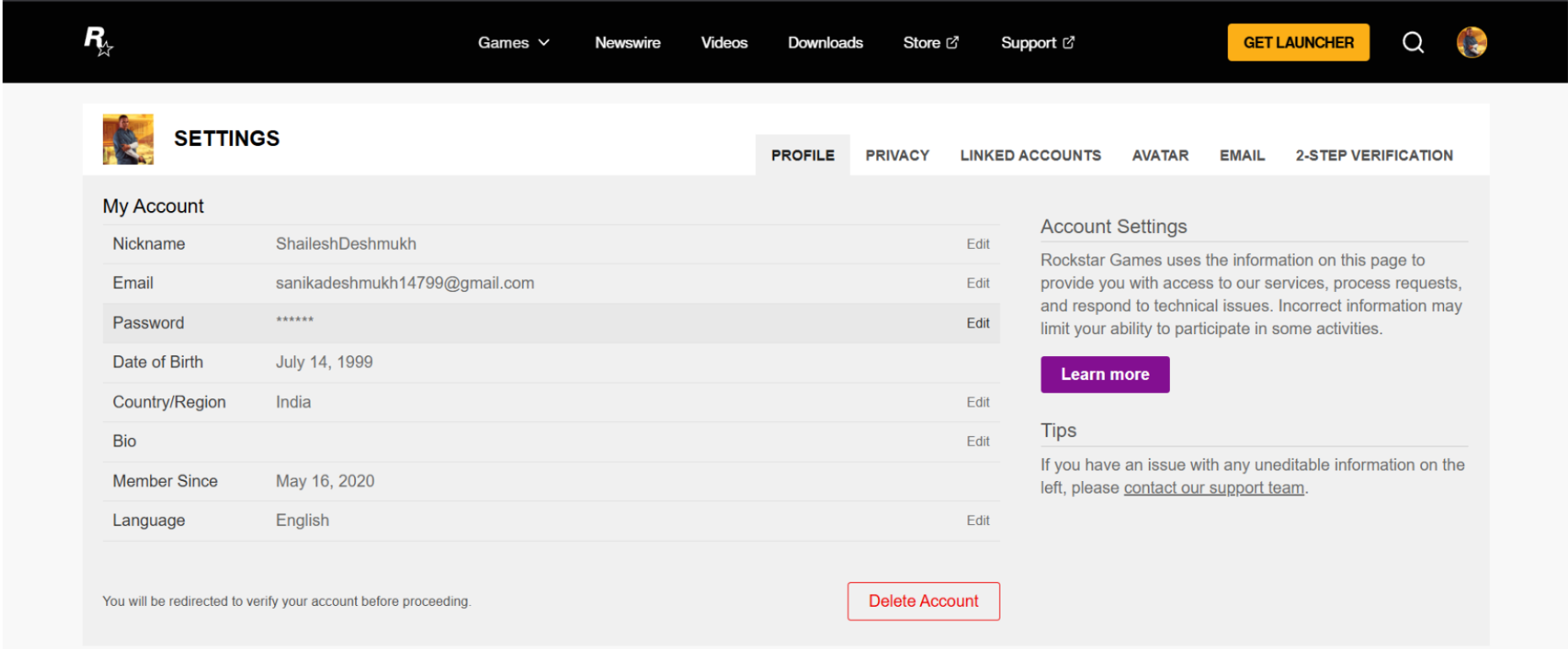Open the search magnifier icon
Screen dimensions: 1568x649
pos(1413,42)
